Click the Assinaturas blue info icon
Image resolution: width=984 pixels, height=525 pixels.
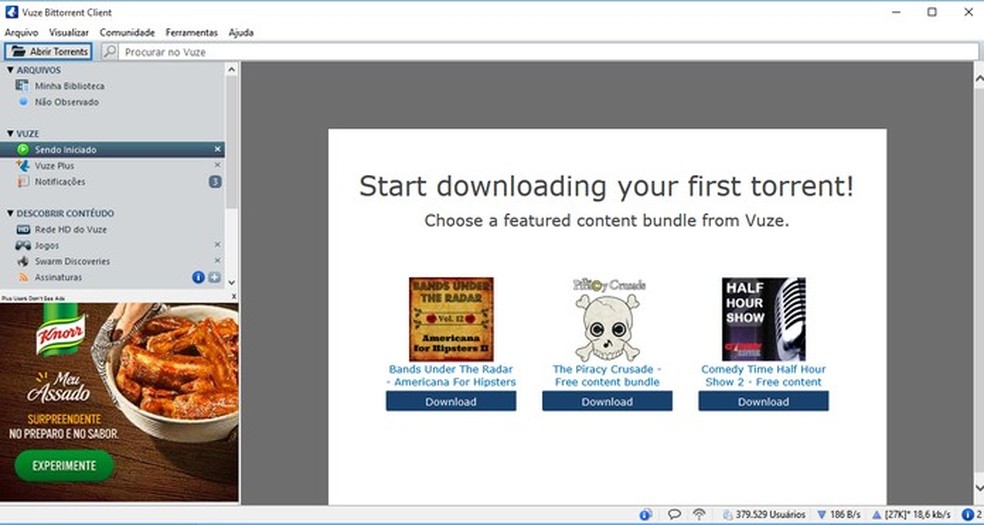tap(198, 277)
